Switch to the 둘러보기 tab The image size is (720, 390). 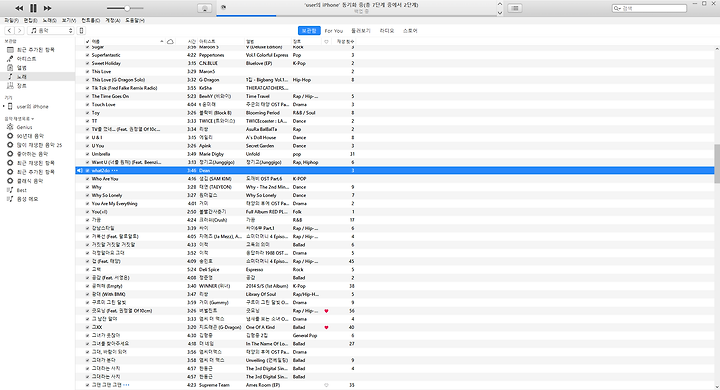pyautogui.click(x=361, y=31)
